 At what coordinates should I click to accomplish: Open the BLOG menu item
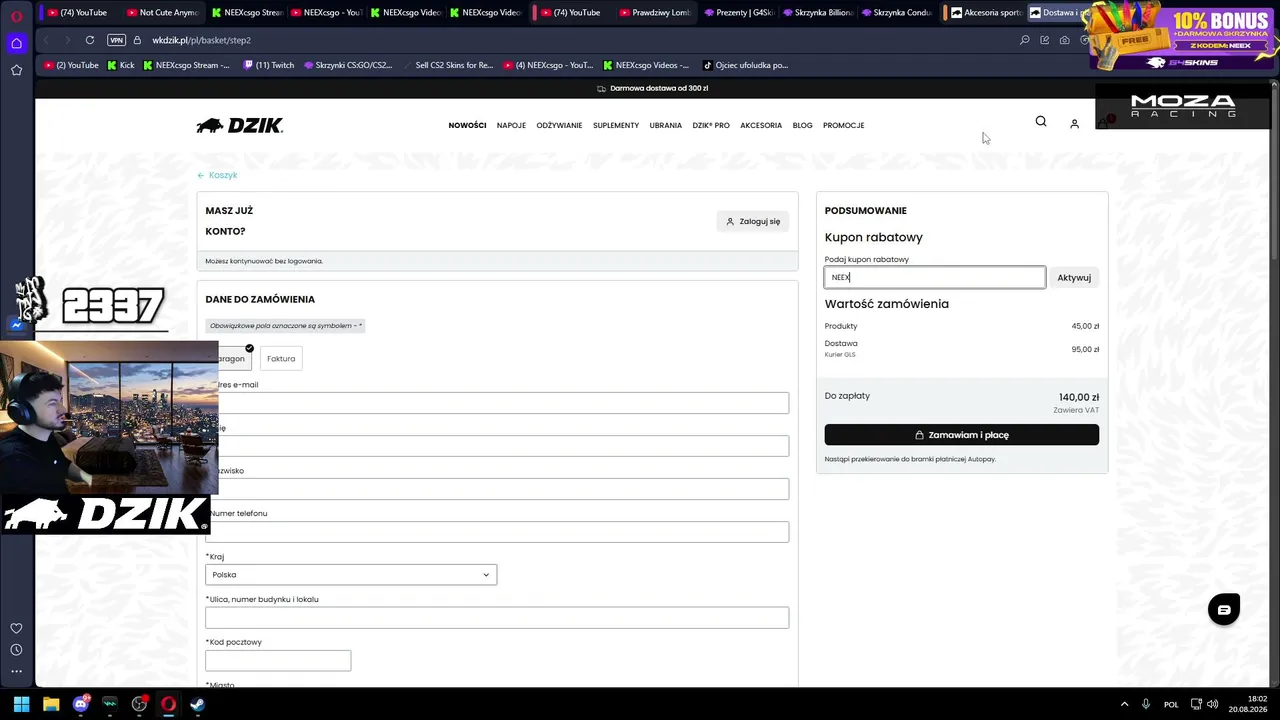(802, 125)
